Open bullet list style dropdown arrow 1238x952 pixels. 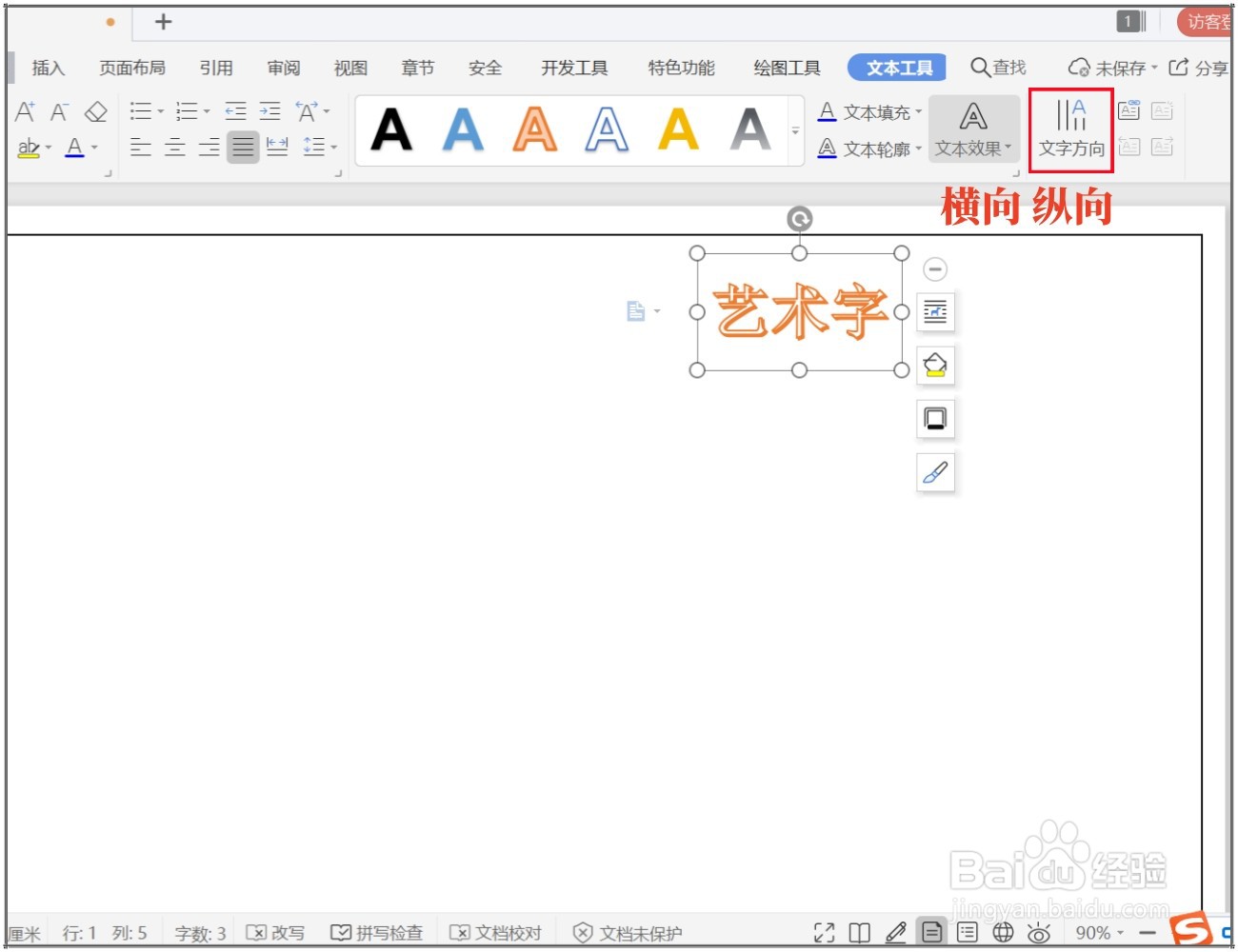pos(160,112)
